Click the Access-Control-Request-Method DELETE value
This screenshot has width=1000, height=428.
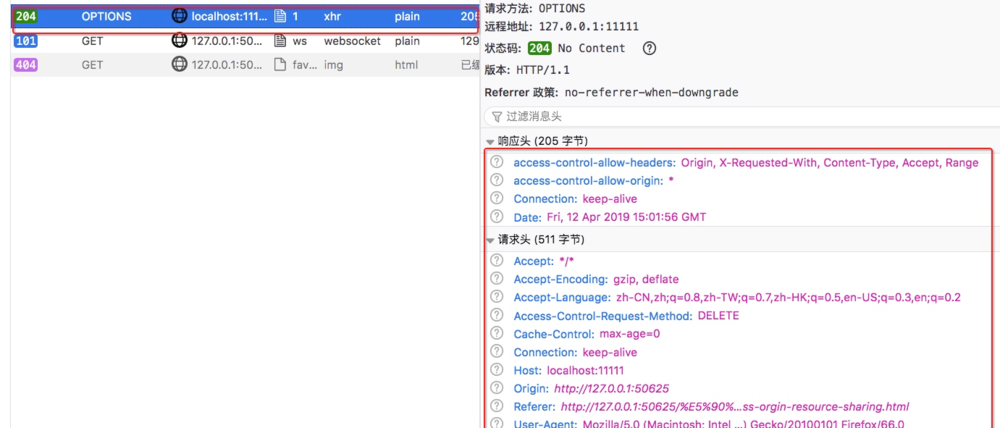[x=718, y=316]
